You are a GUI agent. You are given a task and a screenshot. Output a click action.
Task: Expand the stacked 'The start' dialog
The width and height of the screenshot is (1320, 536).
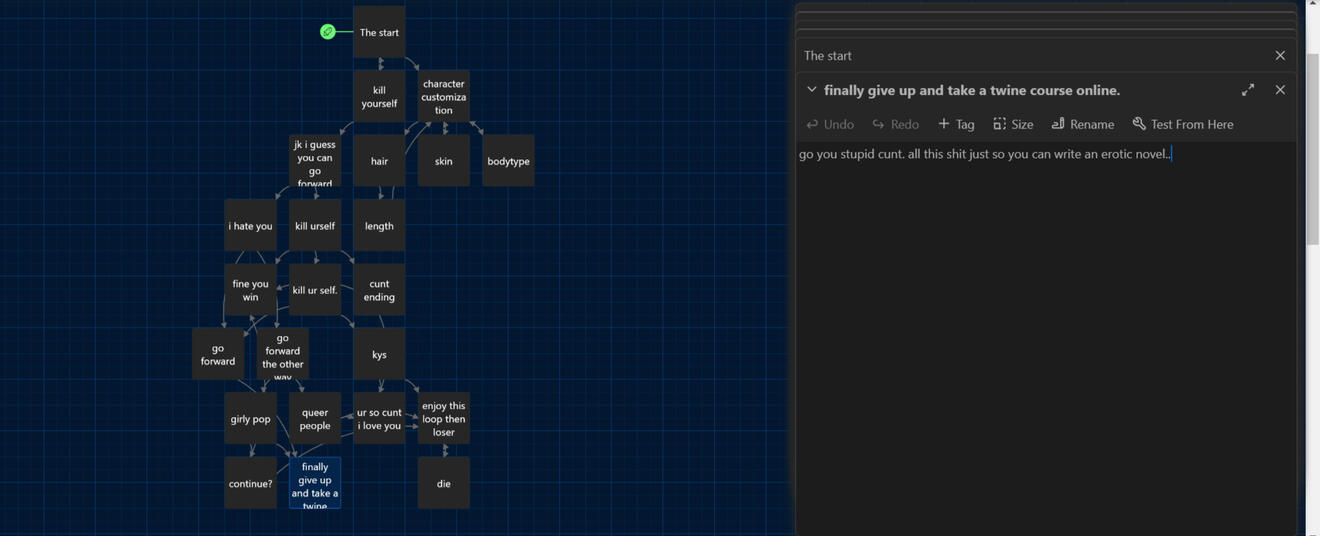point(1000,56)
